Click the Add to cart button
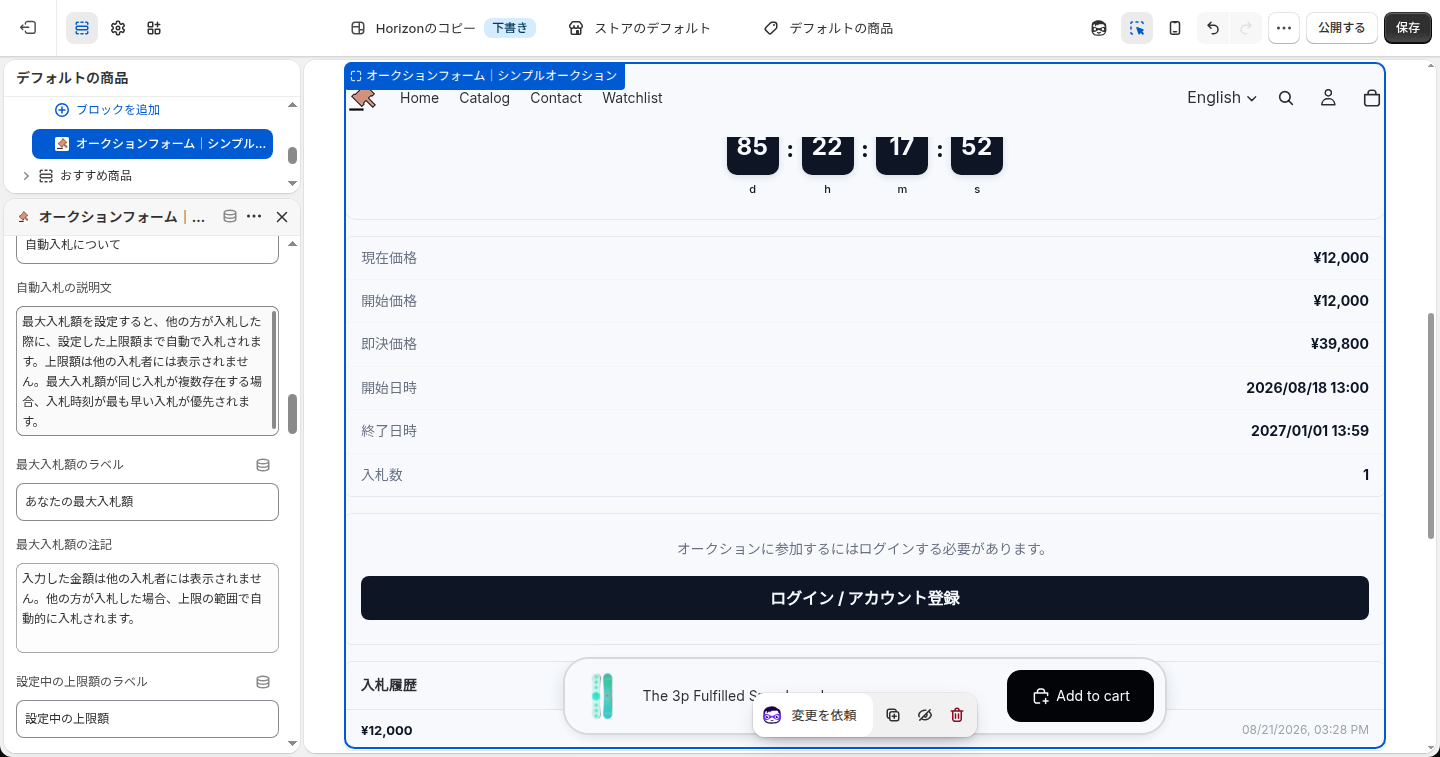1440x757 pixels. point(1080,696)
